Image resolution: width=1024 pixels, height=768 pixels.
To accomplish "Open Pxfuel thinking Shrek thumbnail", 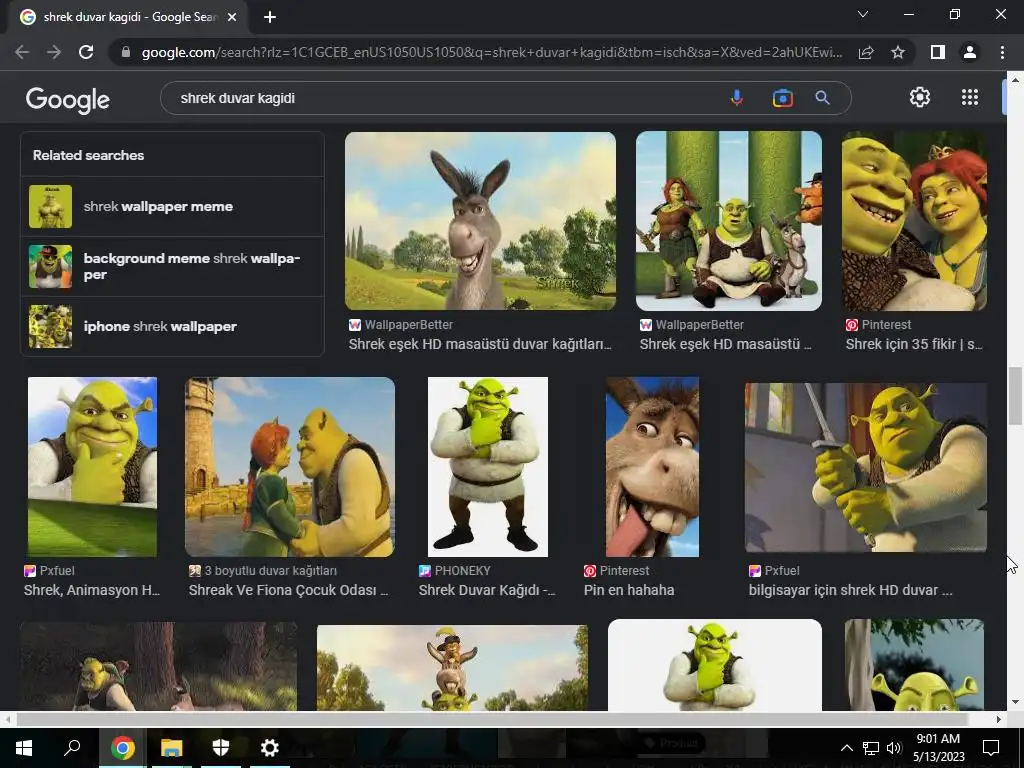I will point(92,466).
